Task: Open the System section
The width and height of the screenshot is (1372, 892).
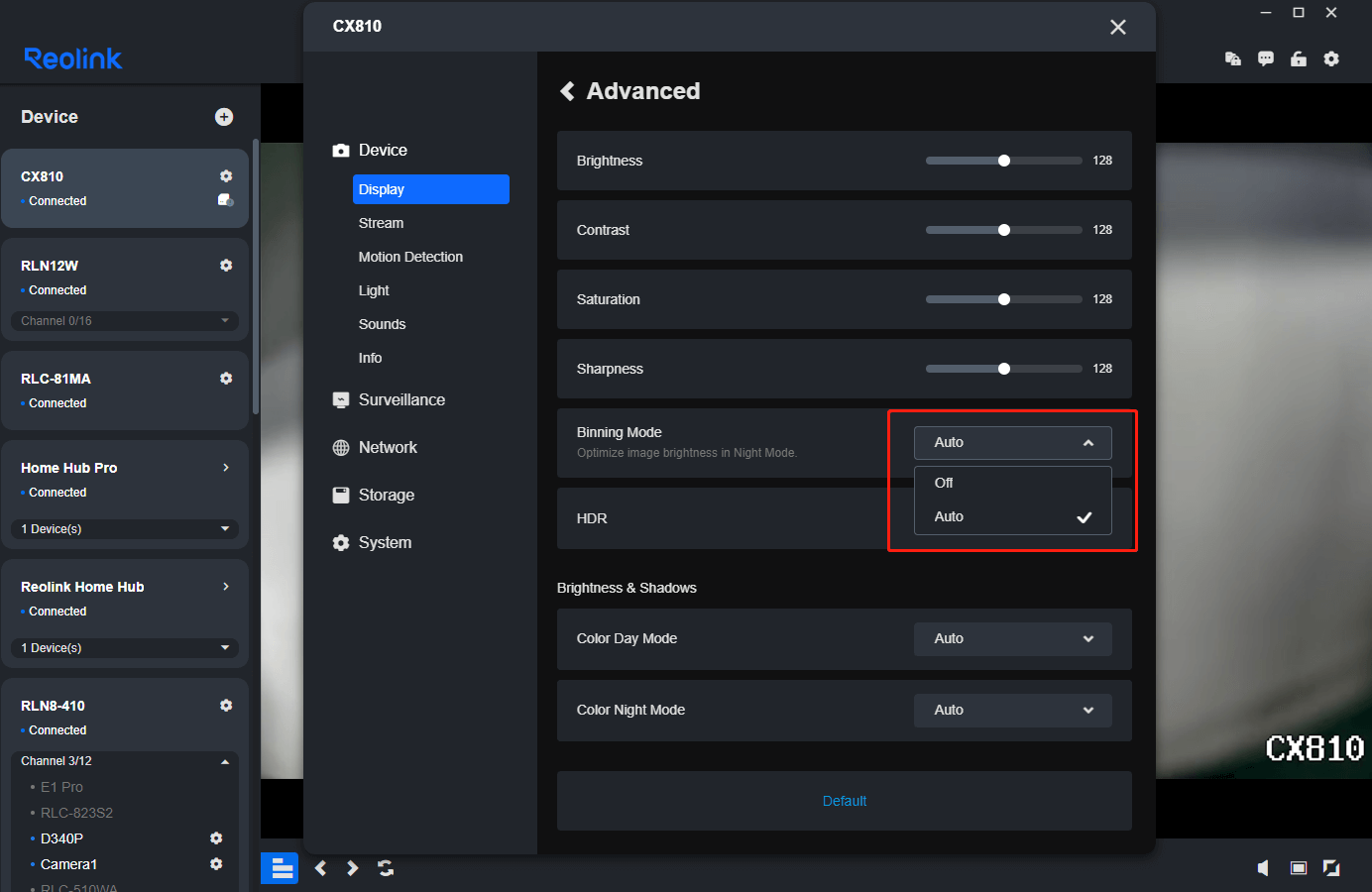Action: click(x=372, y=542)
